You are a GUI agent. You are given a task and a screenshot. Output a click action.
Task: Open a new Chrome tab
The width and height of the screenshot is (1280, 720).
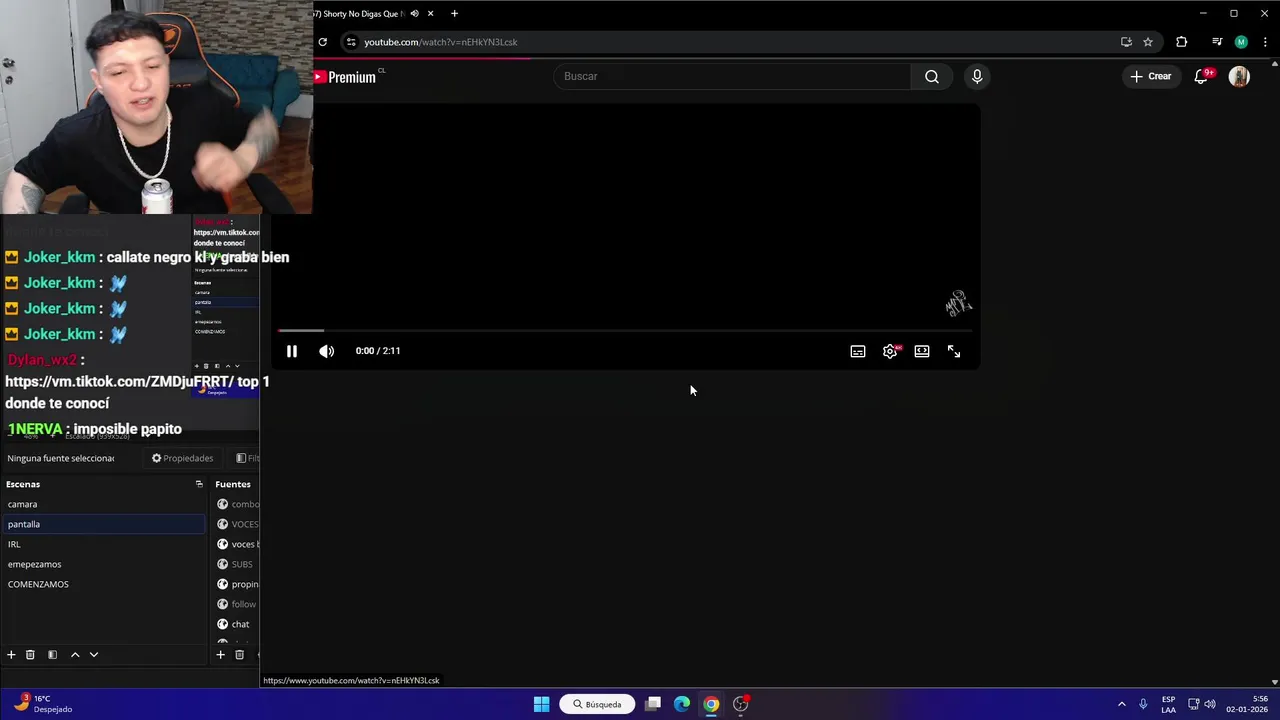pyautogui.click(x=454, y=13)
